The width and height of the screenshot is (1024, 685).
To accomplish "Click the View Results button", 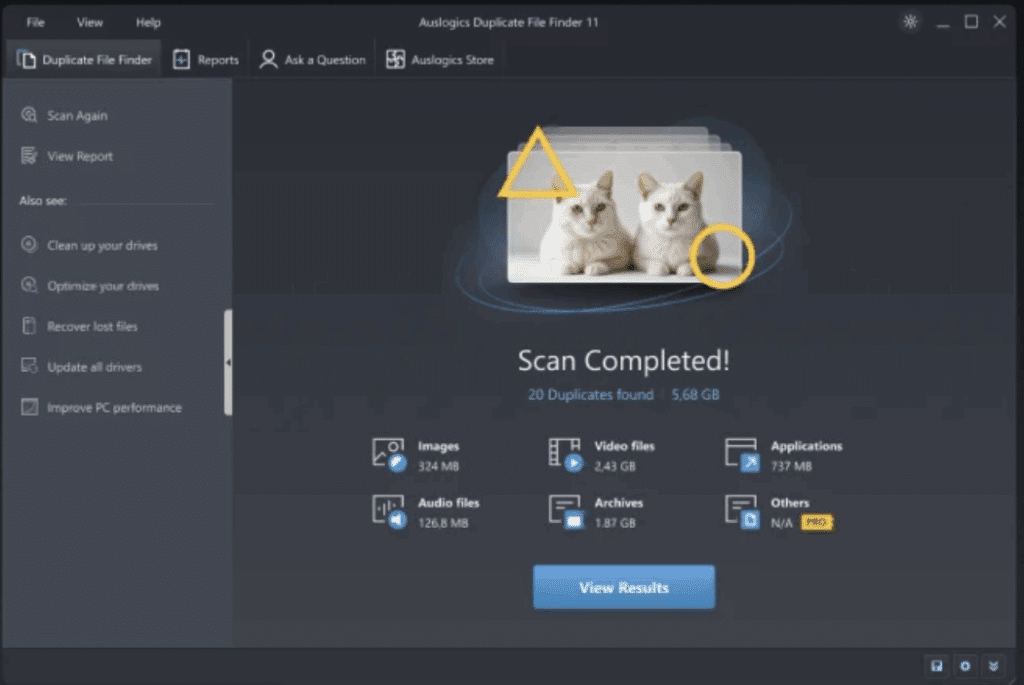I will tap(624, 587).
